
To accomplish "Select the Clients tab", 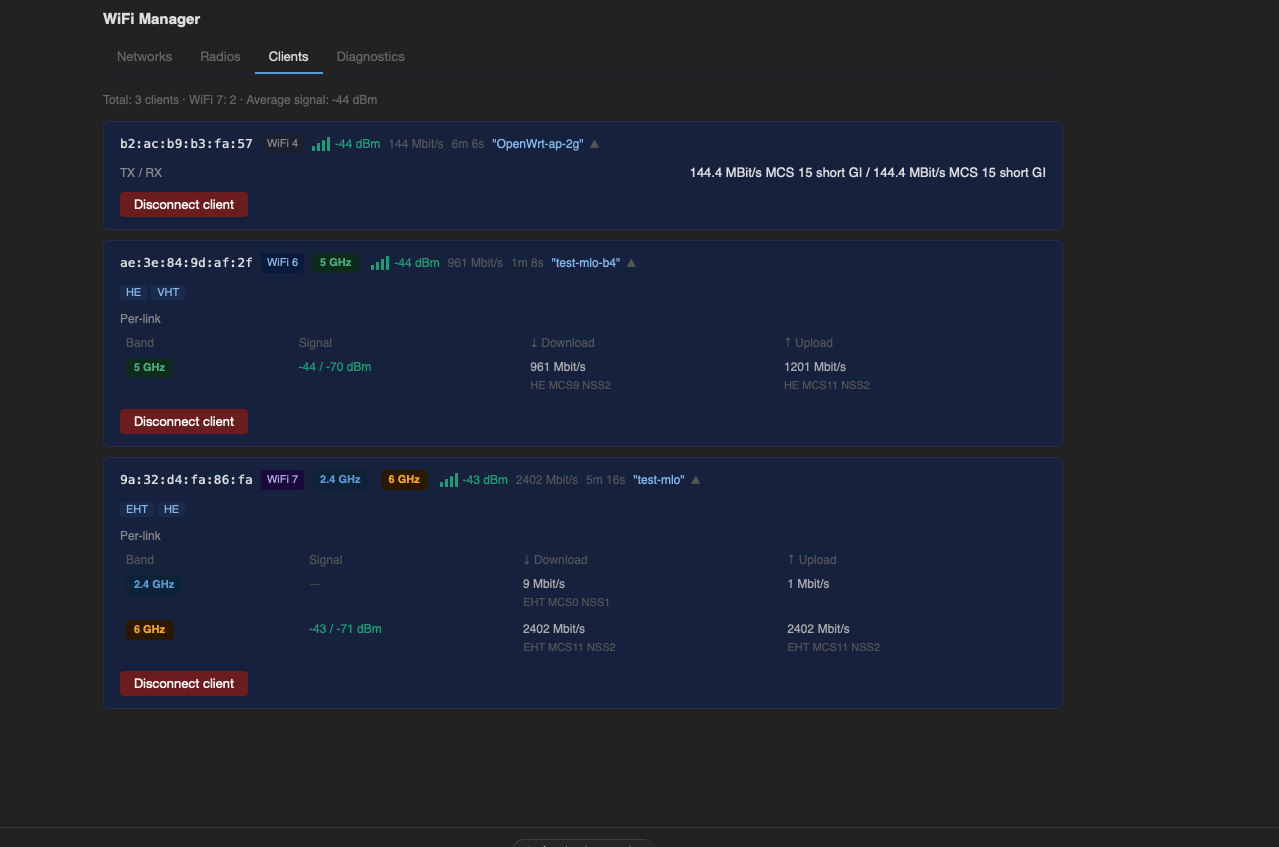I will [288, 56].
